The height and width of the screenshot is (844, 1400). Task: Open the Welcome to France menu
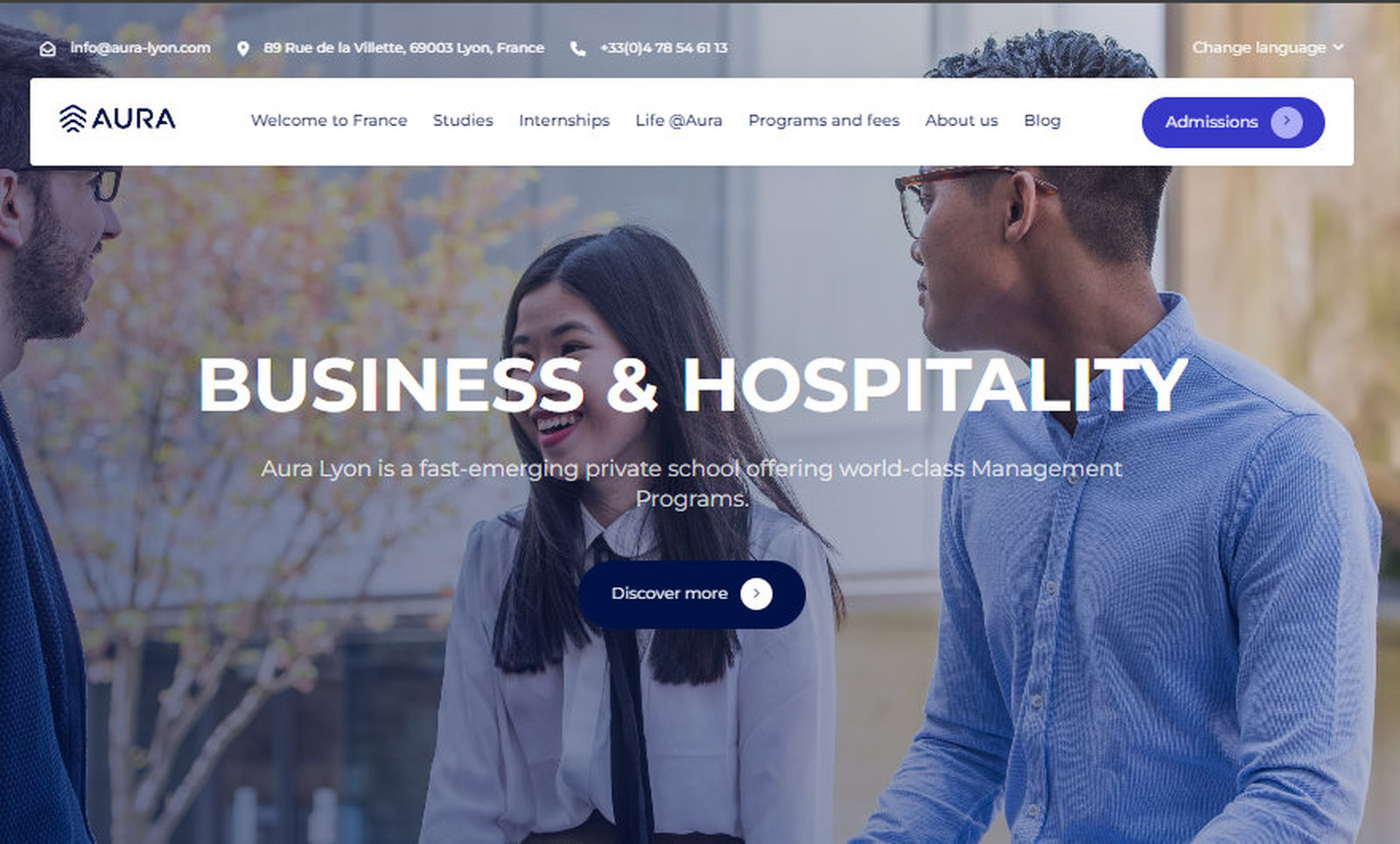(329, 121)
